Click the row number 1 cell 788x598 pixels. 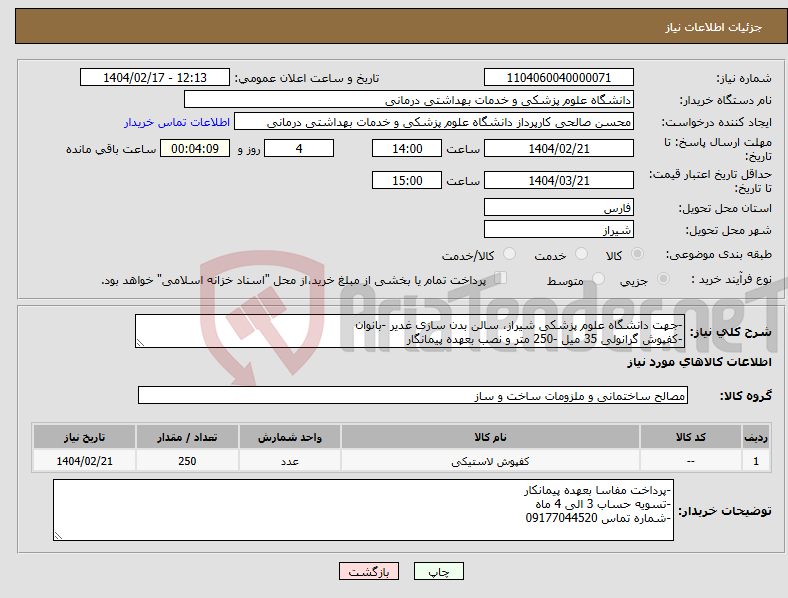pyautogui.click(x=756, y=461)
